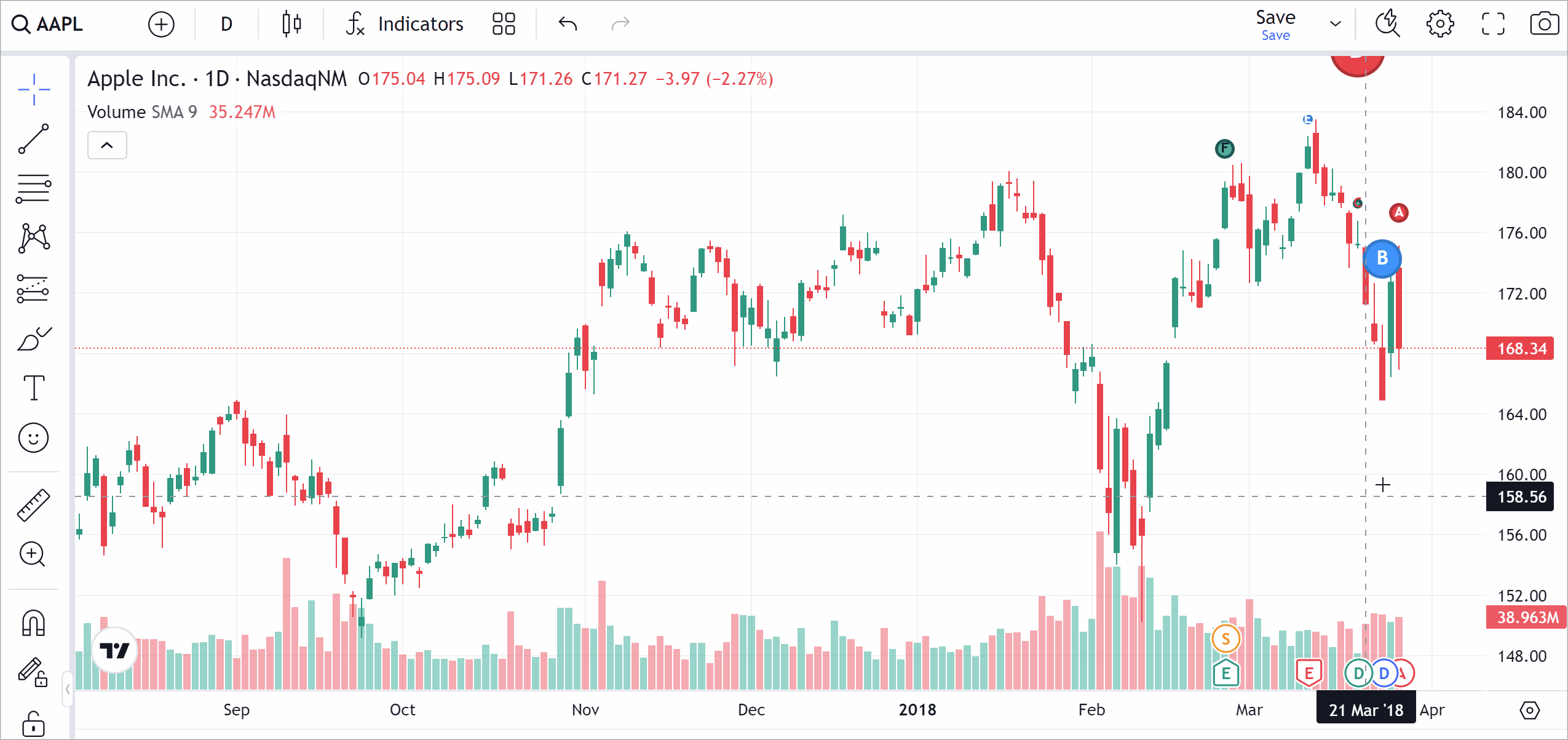Open the chart layout templates menu

click(503, 24)
